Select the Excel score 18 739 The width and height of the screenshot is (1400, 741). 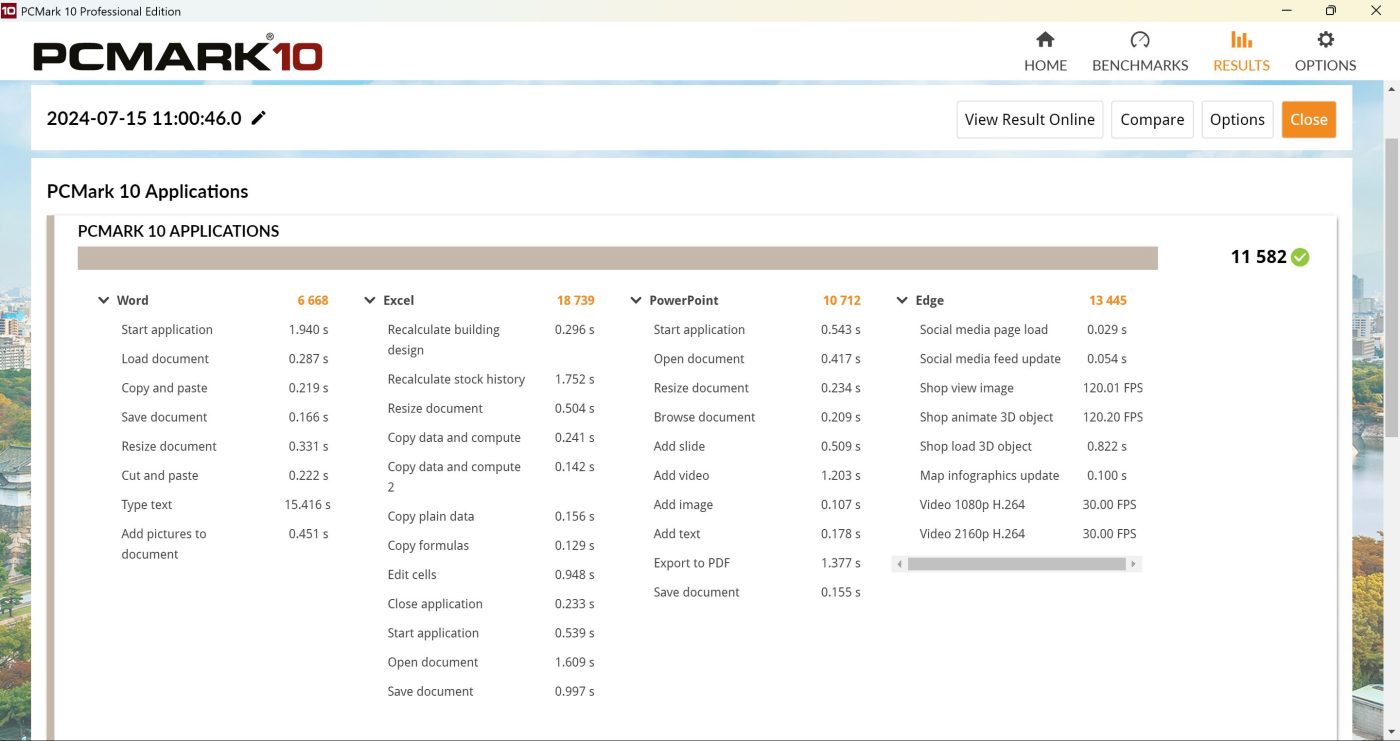tap(575, 300)
